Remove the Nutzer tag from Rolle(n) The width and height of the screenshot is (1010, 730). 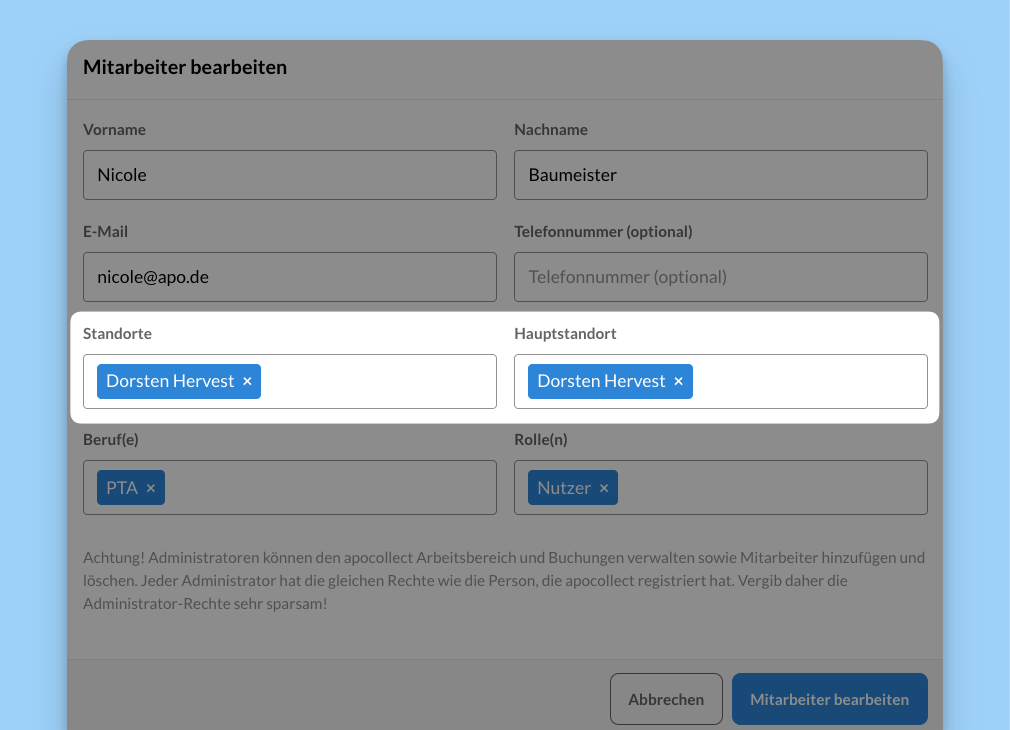coord(604,488)
